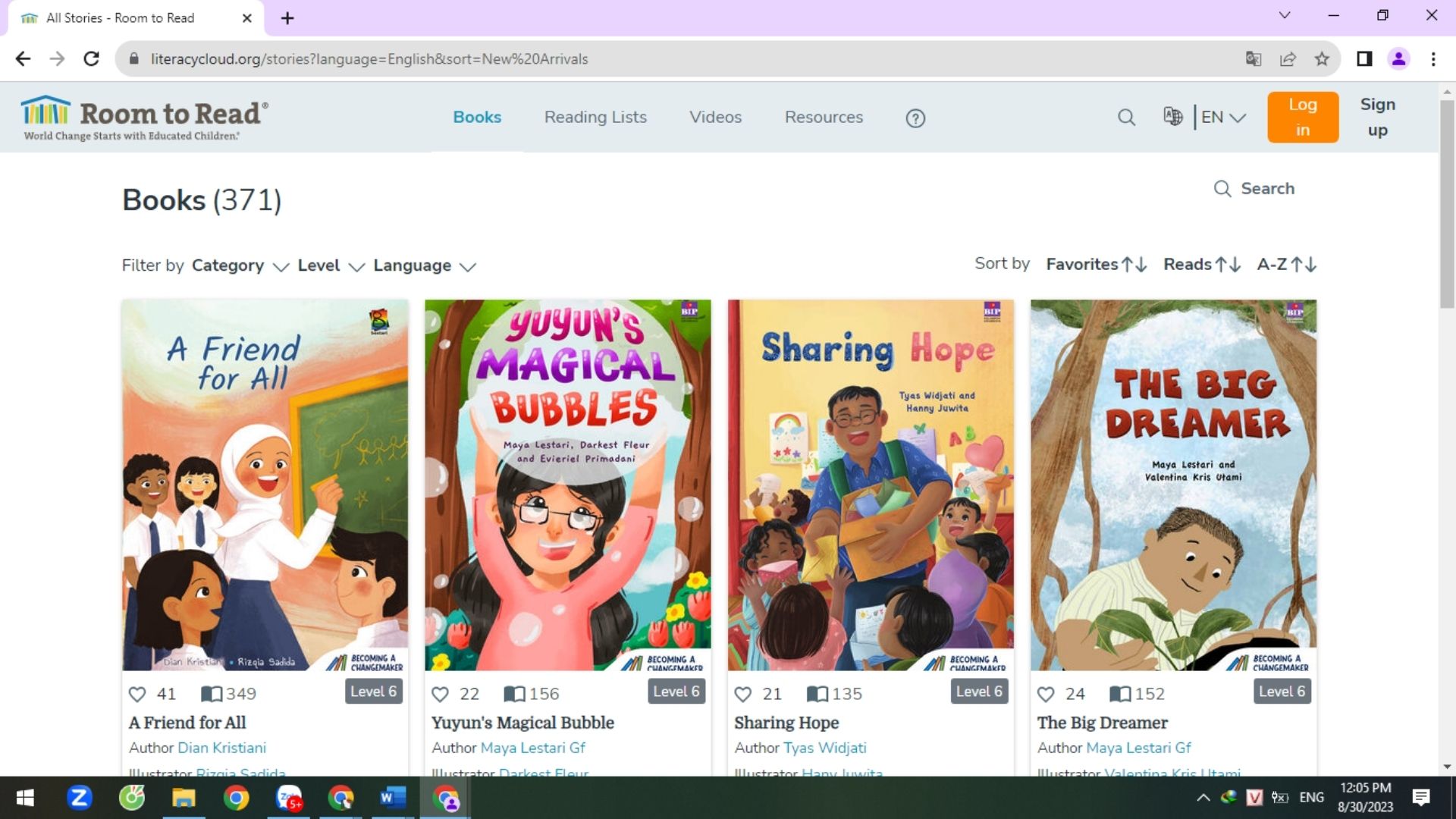This screenshot has width=1456, height=819.
Task: Toggle sort by Favorites order
Action: tap(1096, 265)
